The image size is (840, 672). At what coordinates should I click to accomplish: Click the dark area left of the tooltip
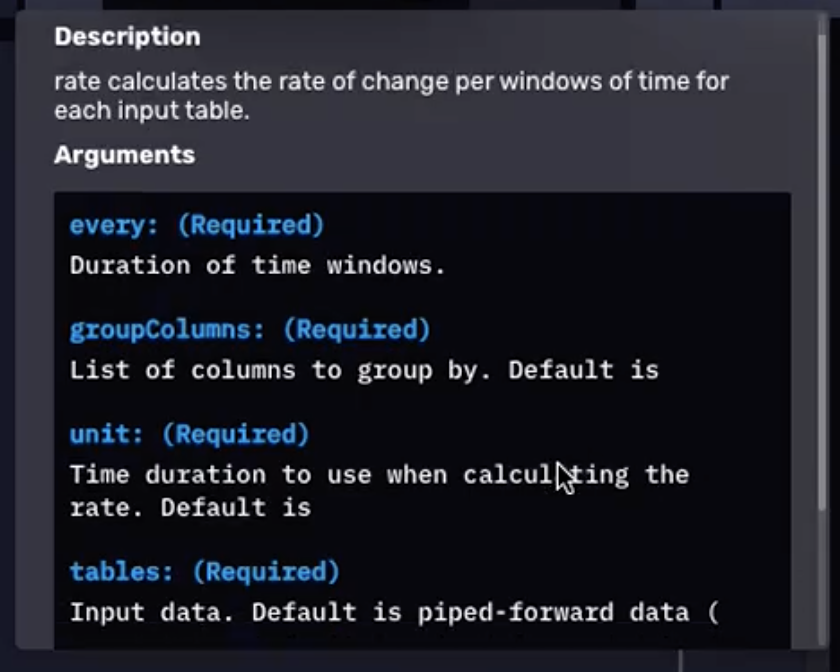[x=12, y=336]
